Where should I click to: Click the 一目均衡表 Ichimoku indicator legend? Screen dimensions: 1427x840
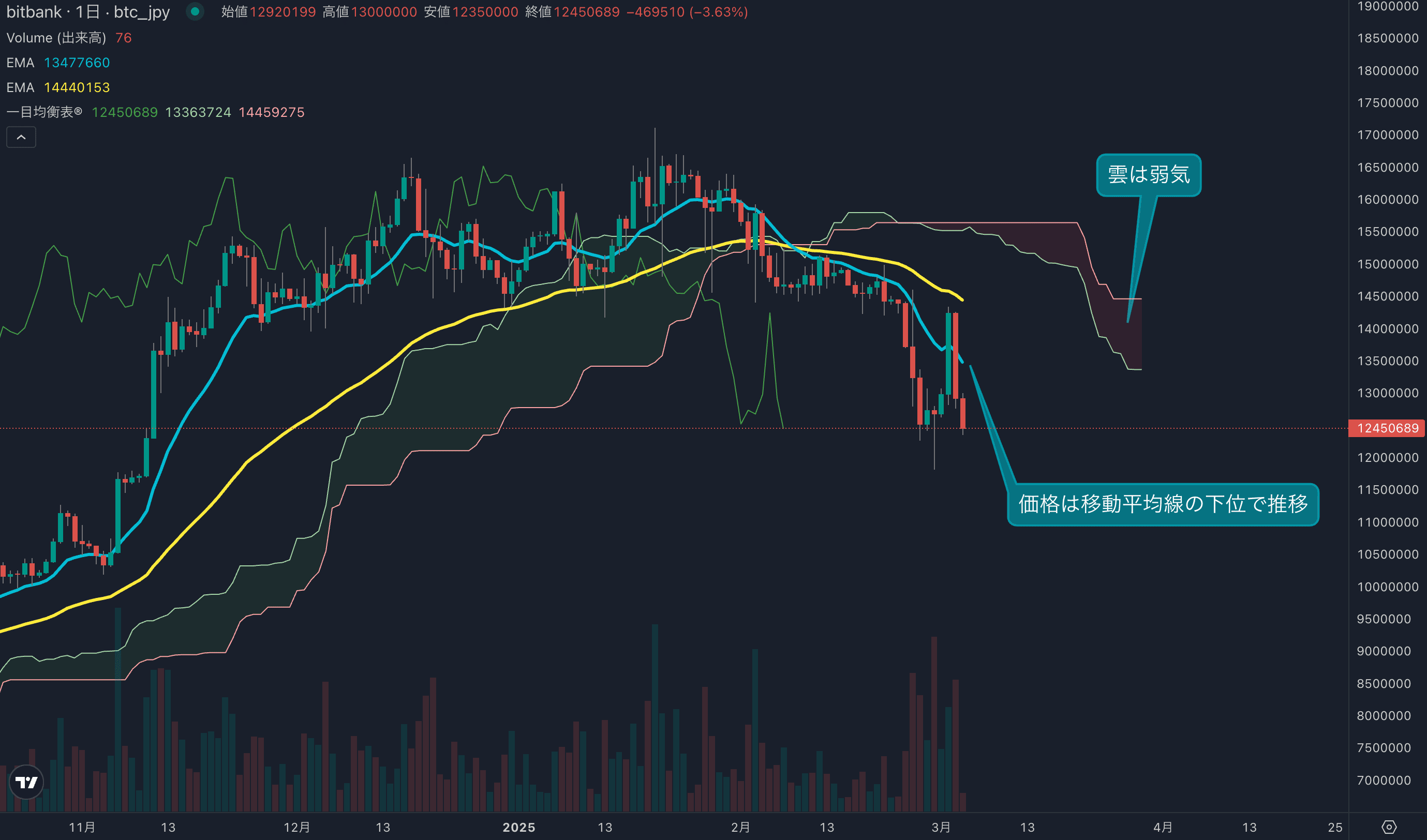44,112
